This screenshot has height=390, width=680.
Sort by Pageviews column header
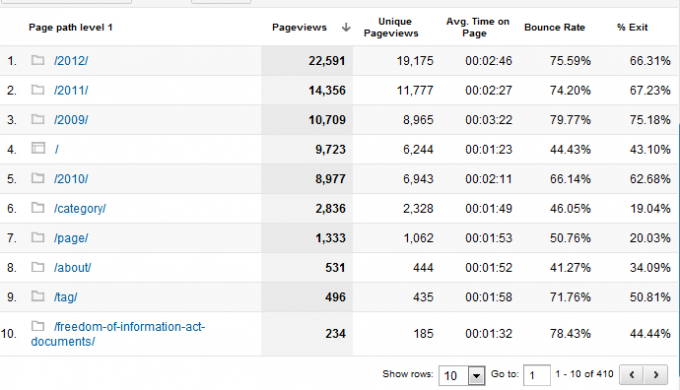pos(299,27)
